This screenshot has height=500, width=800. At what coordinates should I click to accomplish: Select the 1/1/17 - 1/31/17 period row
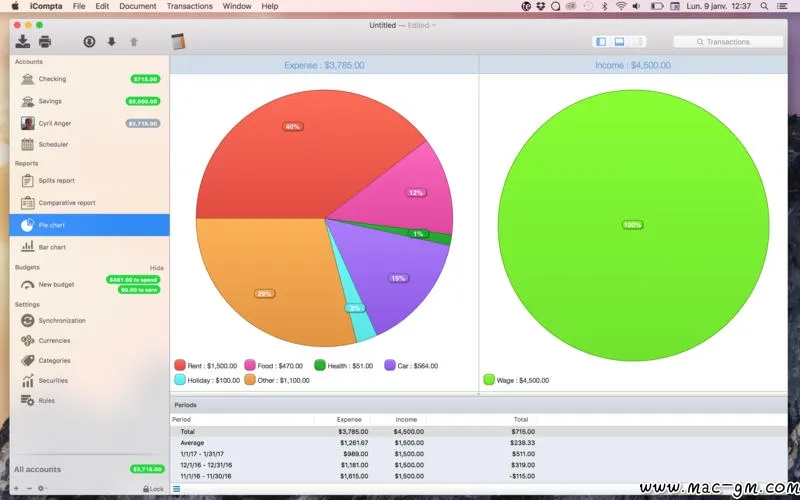(479, 454)
